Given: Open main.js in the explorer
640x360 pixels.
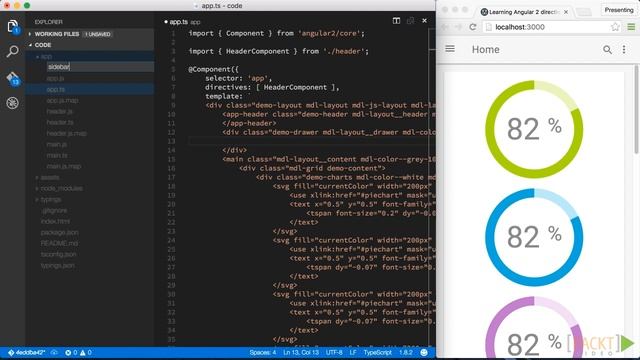Looking at the screenshot, I should (x=56, y=144).
